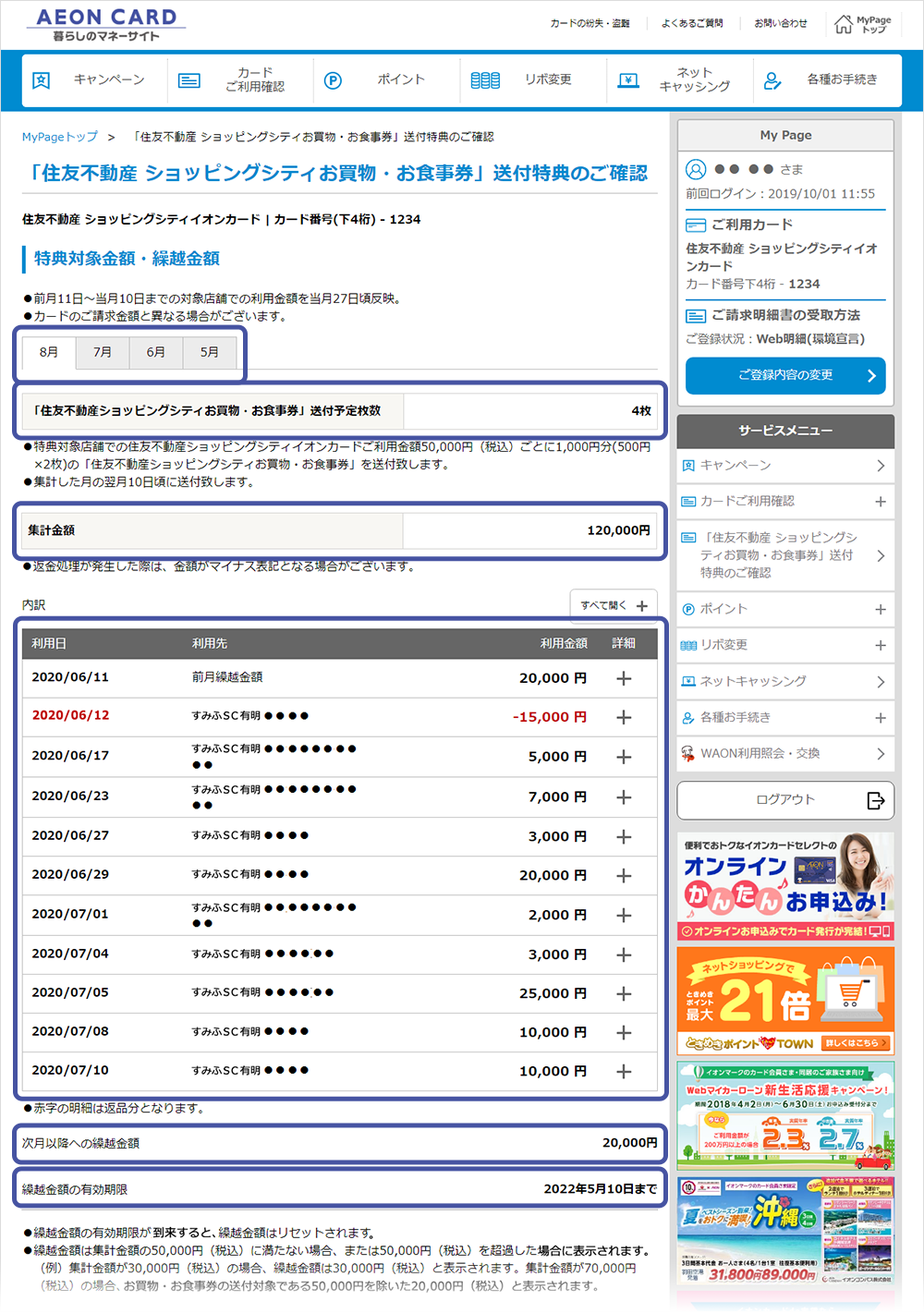Screen dimensions: 924x1313
Task: Click the logout door icon
Action: 876,800
